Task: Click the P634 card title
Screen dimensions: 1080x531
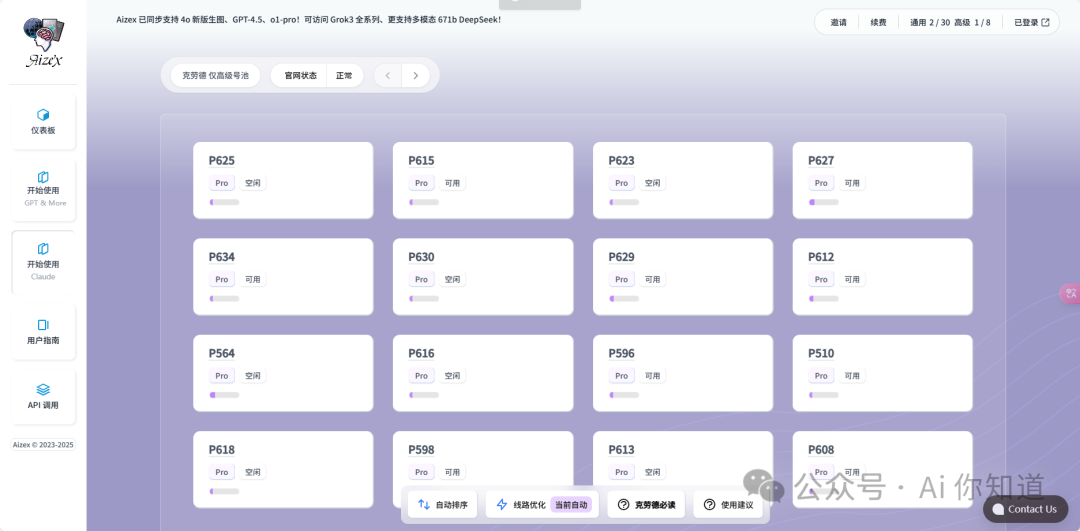Action: click(x=222, y=257)
